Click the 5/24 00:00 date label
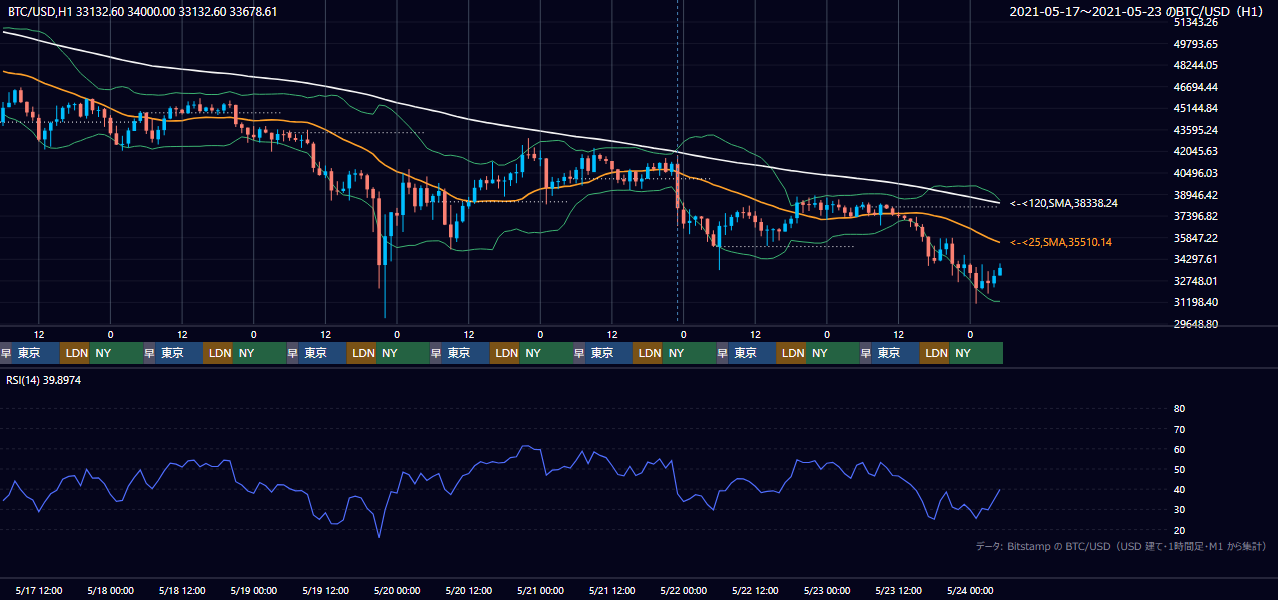The height and width of the screenshot is (600, 1278). coord(972,590)
